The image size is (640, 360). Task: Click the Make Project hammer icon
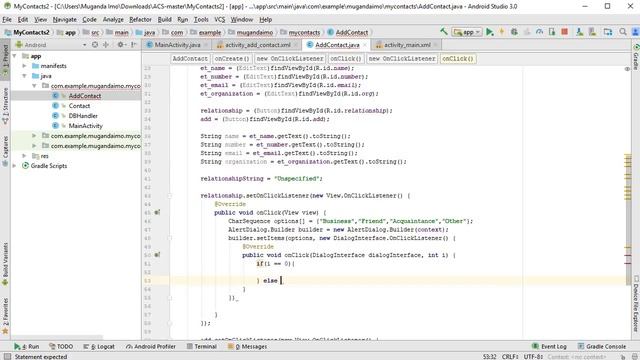[444, 31]
